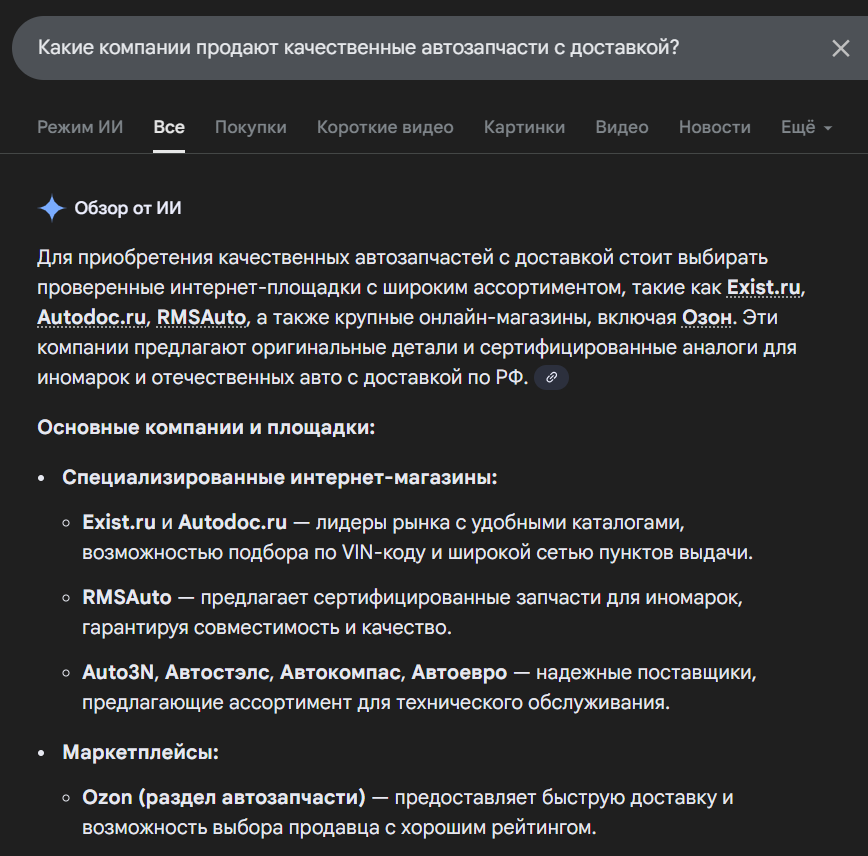Open the source link chip after the intro paragraph
Screen dimensions: 868x856
(x=551, y=378)
